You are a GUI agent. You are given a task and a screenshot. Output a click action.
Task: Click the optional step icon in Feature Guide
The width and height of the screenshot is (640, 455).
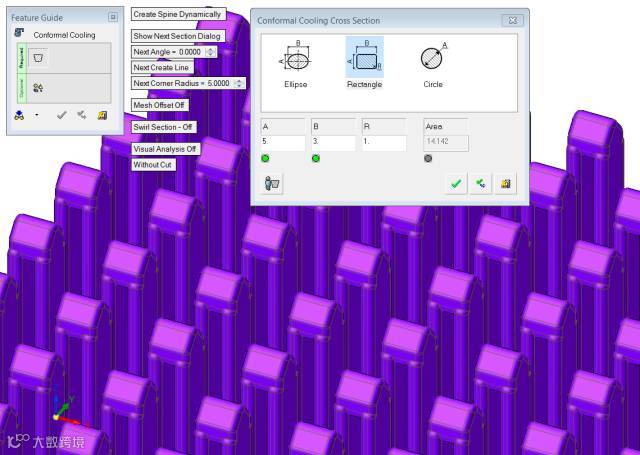38,88
